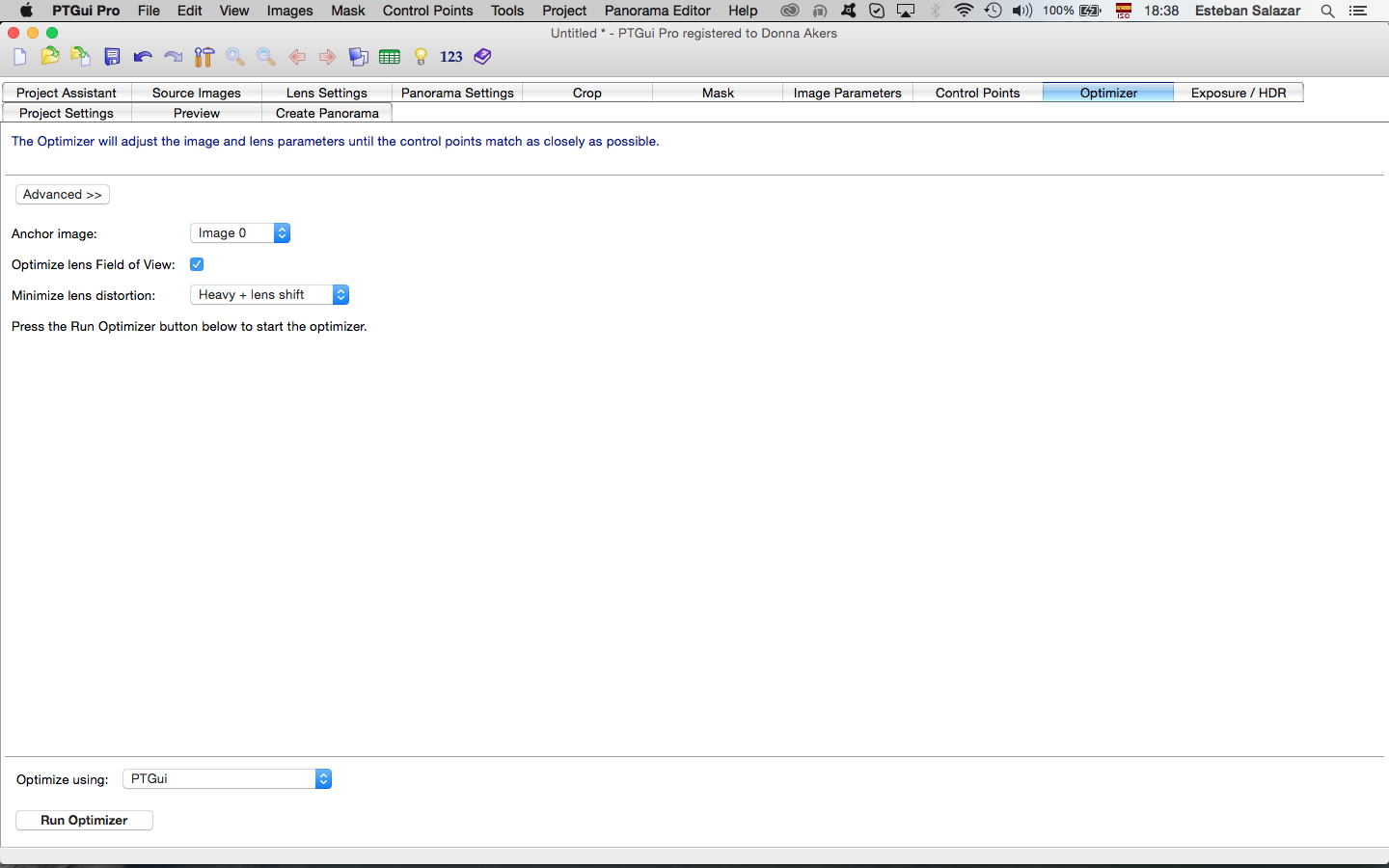This screenshot has width=1389, height=868.
Task: Click the Esteban Salazar user menu
Action: 1247,11
